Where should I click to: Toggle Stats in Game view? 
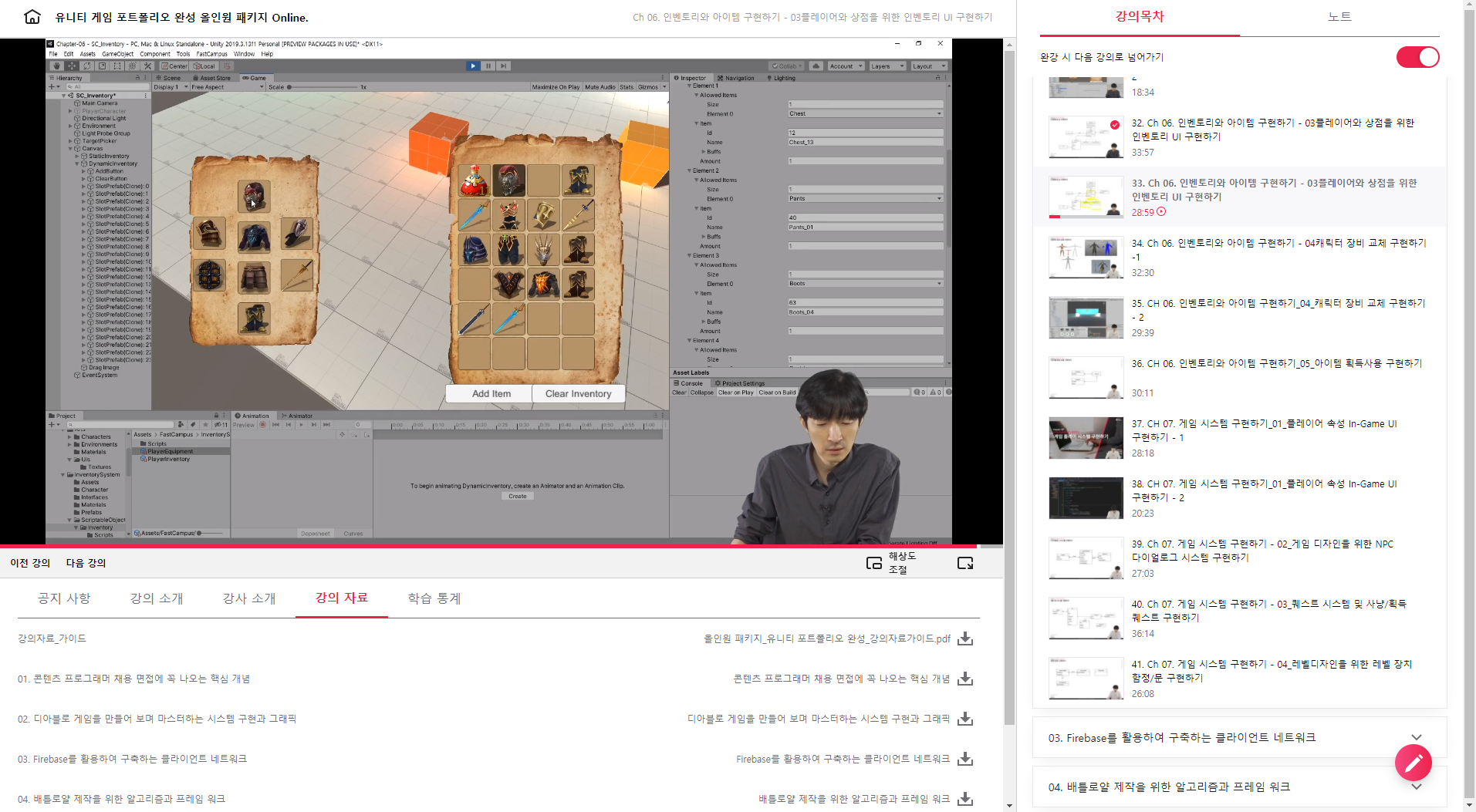pos(627,87)
